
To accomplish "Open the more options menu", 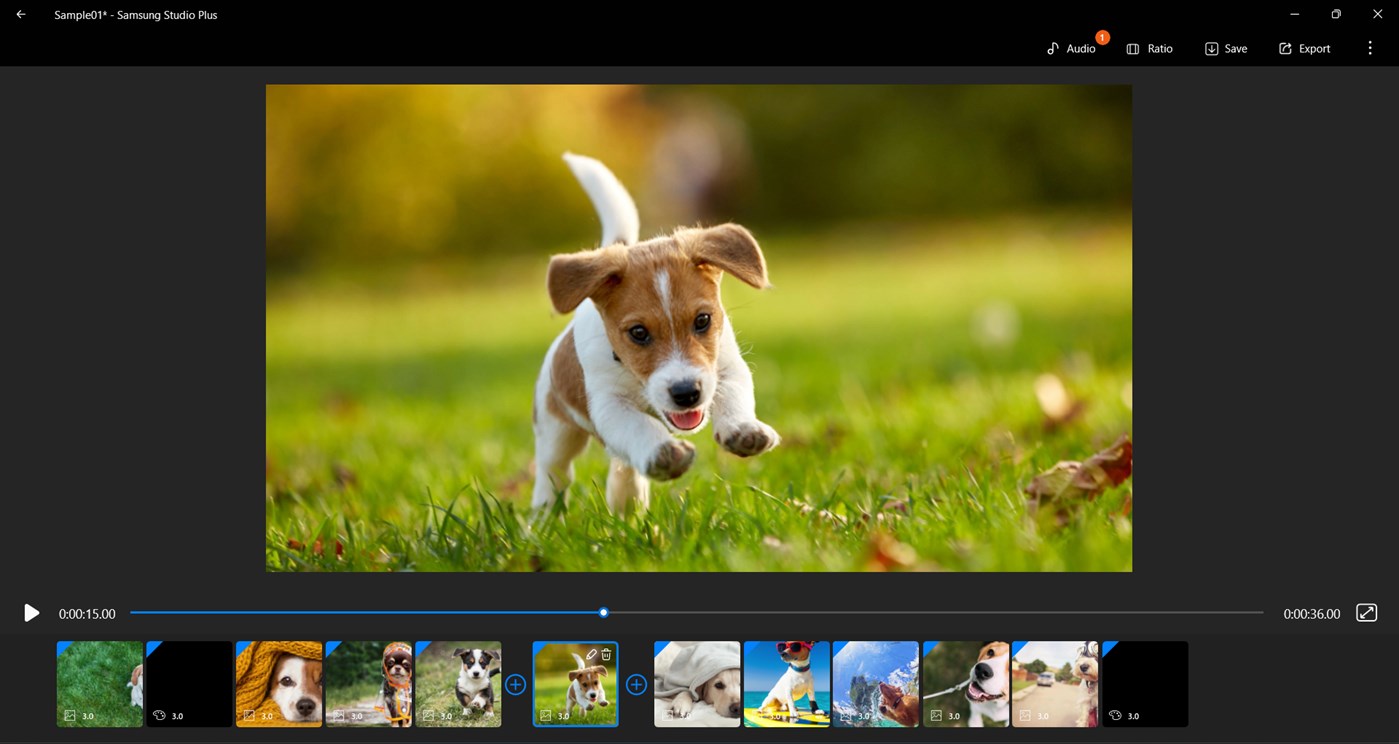I will click(x=1370, y=47).
